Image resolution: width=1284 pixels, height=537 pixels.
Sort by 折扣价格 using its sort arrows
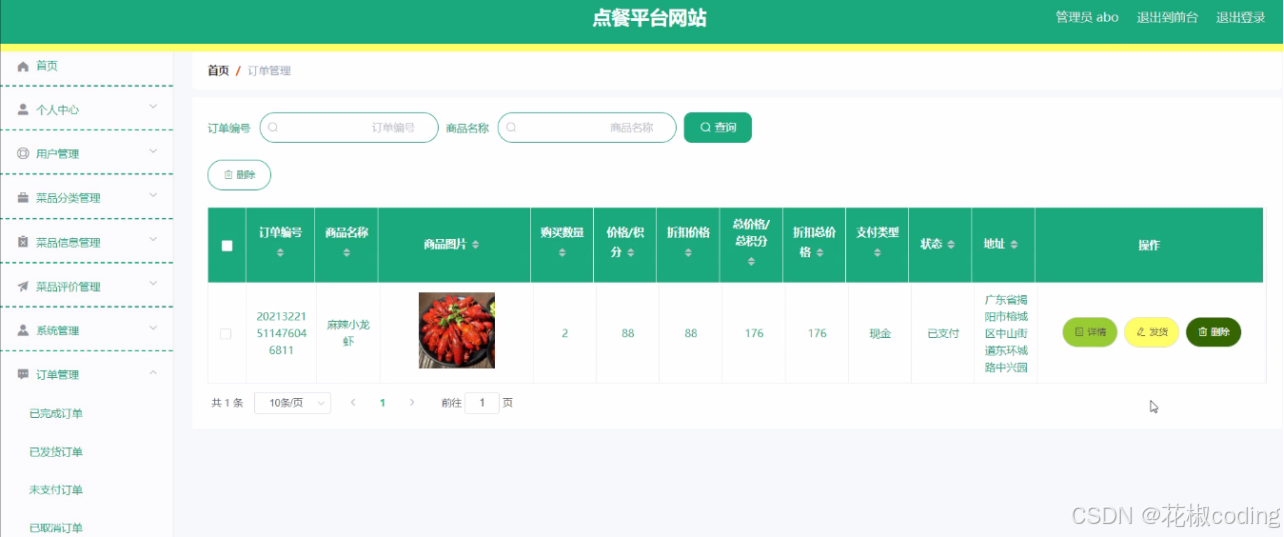pos(688,253)
